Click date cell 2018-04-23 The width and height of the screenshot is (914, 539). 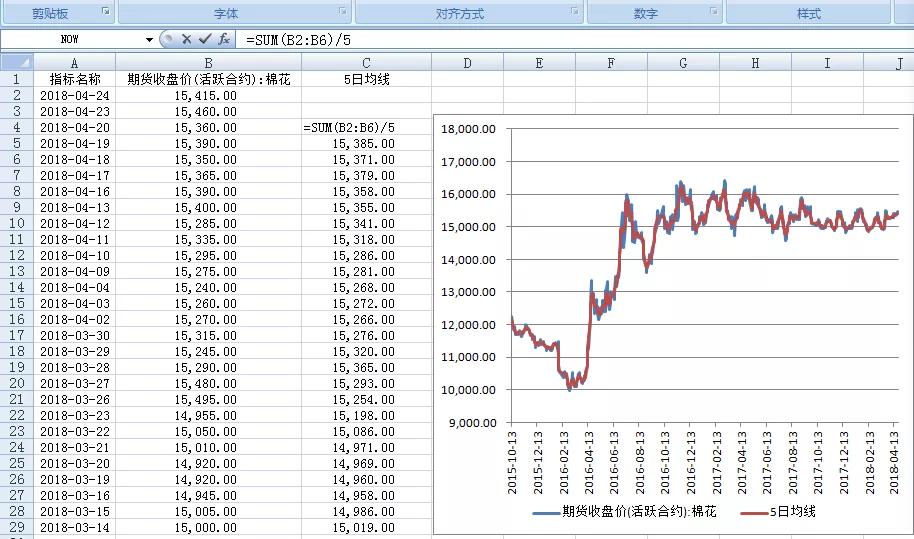pos(75,111)
